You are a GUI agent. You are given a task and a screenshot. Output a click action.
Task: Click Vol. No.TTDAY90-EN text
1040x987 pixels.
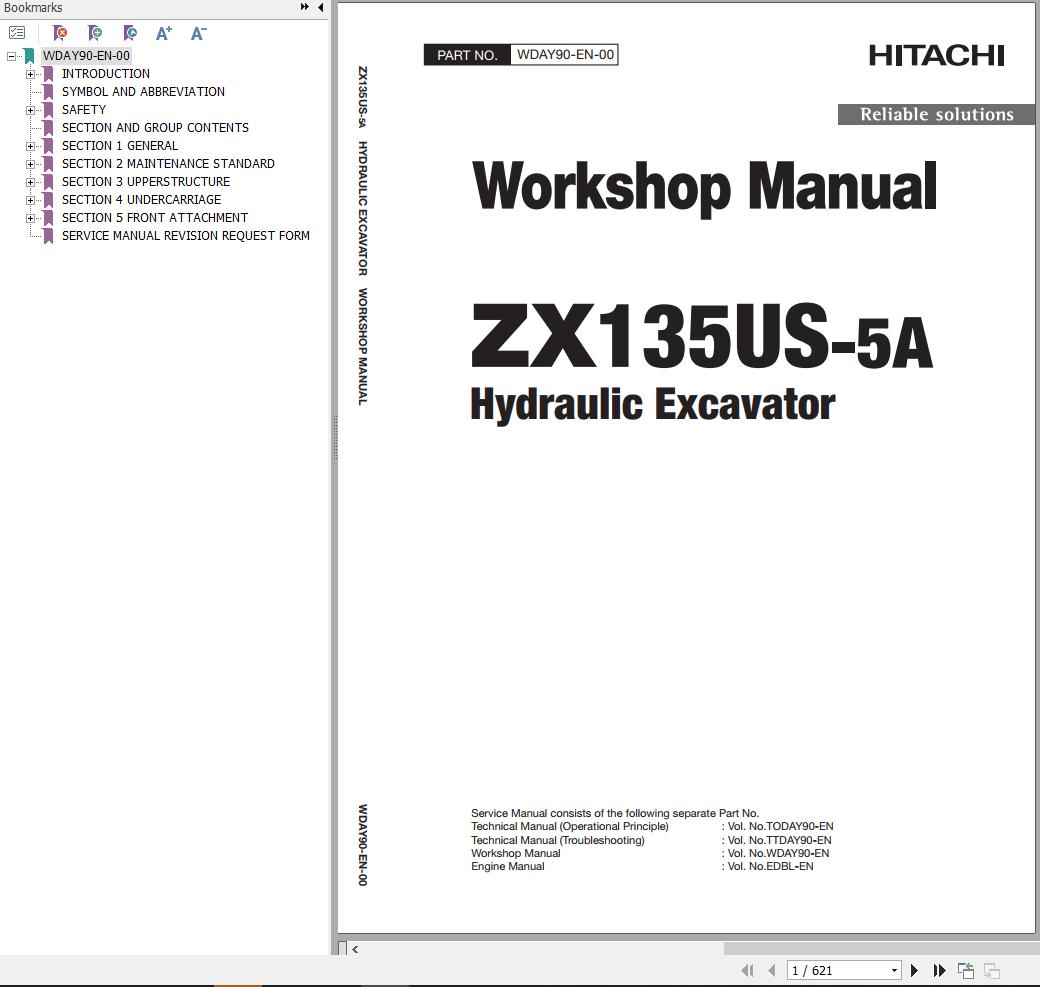tap(779, 840)
